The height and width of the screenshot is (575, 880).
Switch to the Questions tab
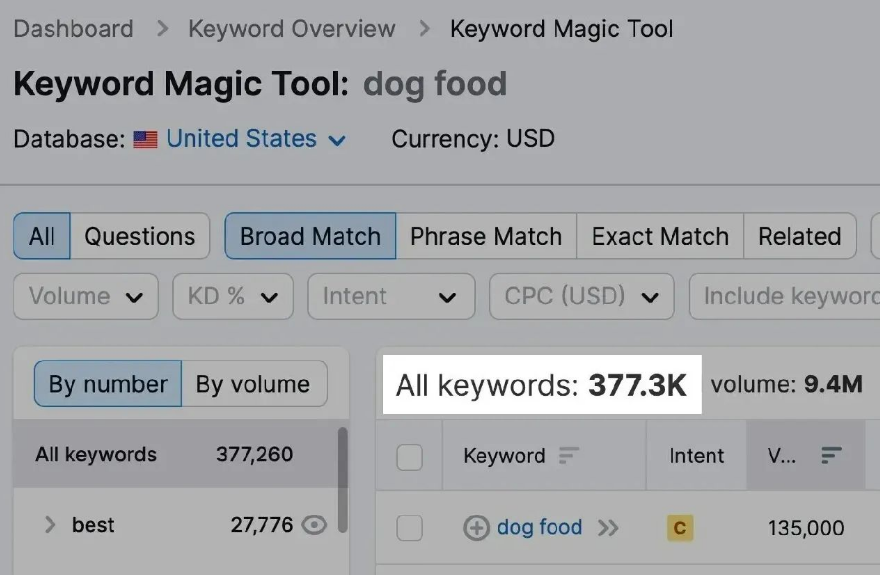[x=140, y=236]
